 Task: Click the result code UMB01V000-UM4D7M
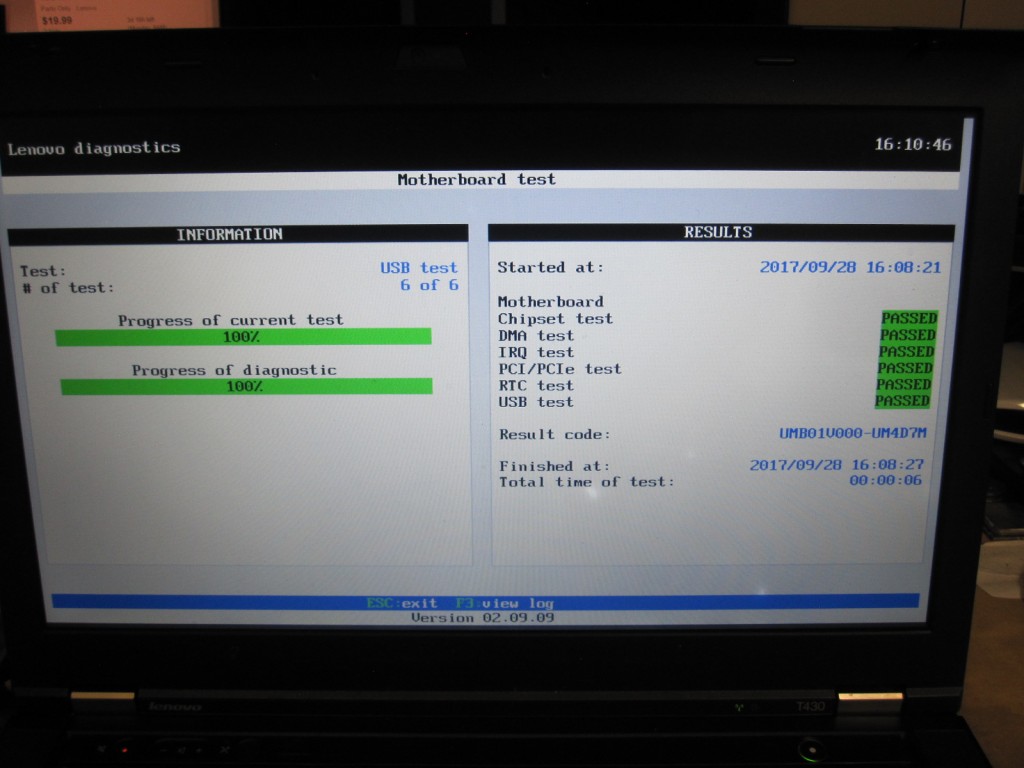(x=852, y=432)
